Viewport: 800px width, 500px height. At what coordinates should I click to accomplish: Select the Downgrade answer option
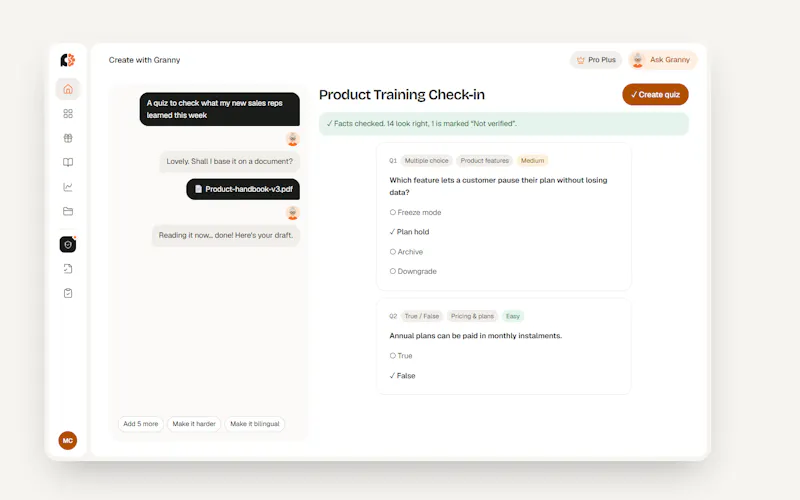click(413, 271)
